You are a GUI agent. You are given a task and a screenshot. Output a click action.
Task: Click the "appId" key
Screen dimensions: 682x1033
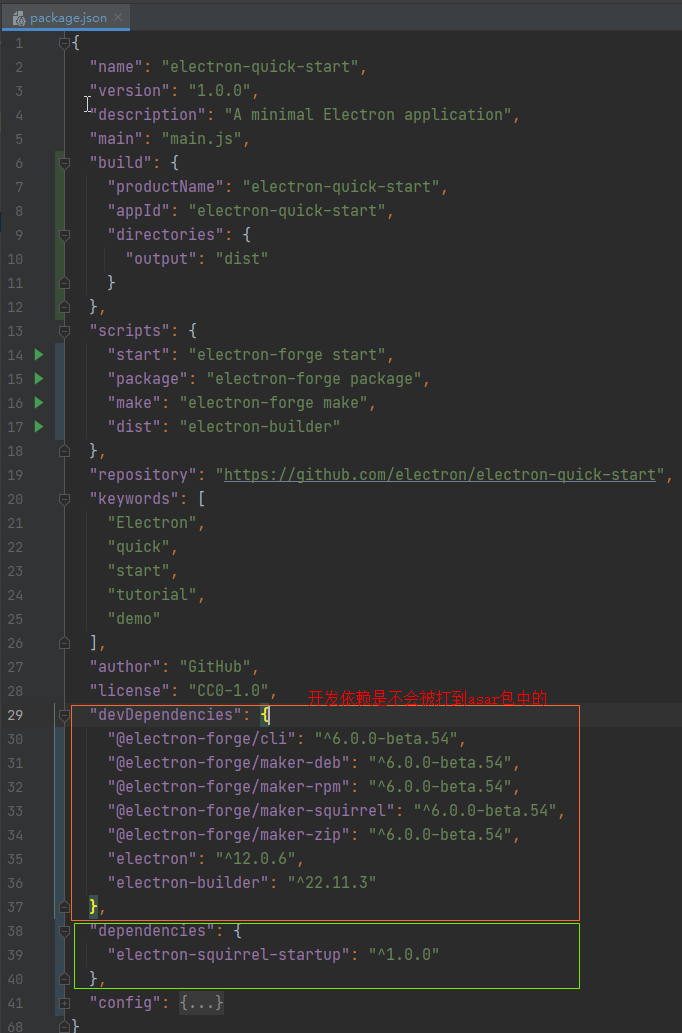coord(138,211)
